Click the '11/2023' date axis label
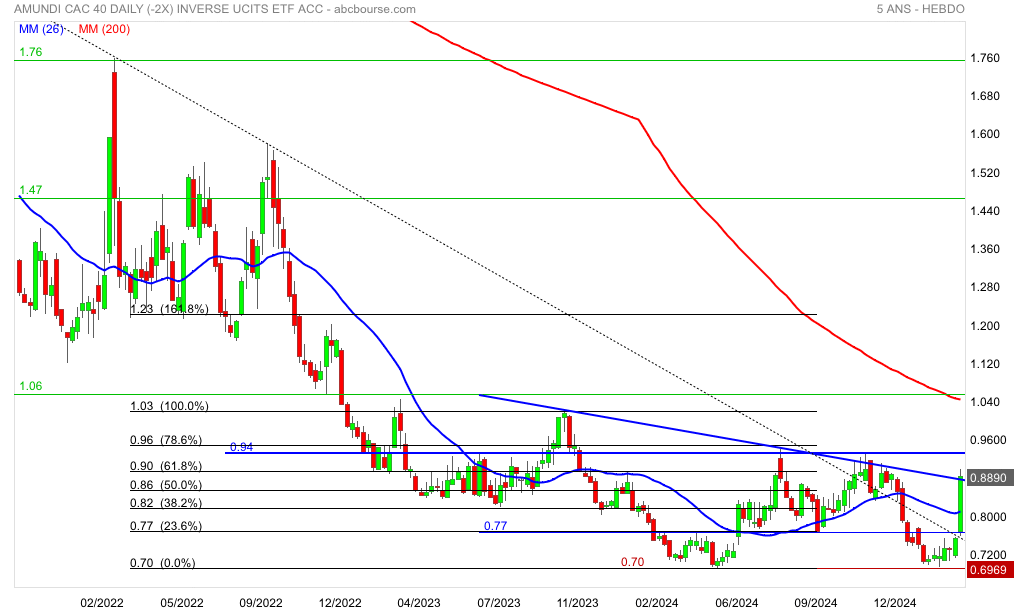 pos(577,603)
